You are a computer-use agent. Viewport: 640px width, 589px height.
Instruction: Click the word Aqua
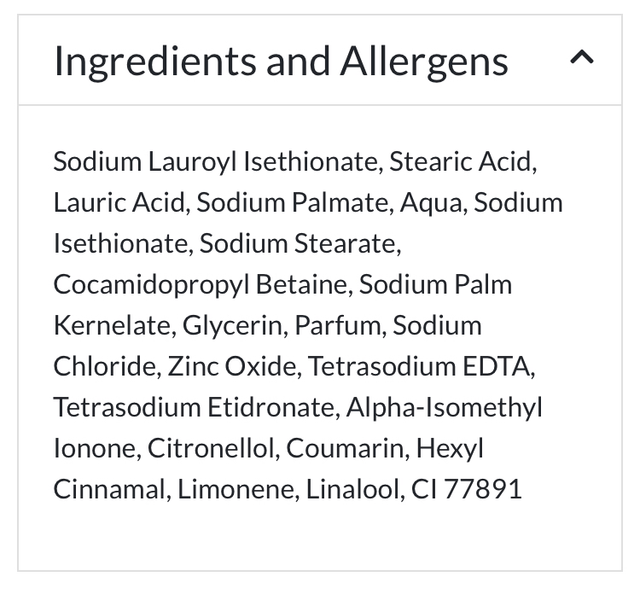[431, 202]
